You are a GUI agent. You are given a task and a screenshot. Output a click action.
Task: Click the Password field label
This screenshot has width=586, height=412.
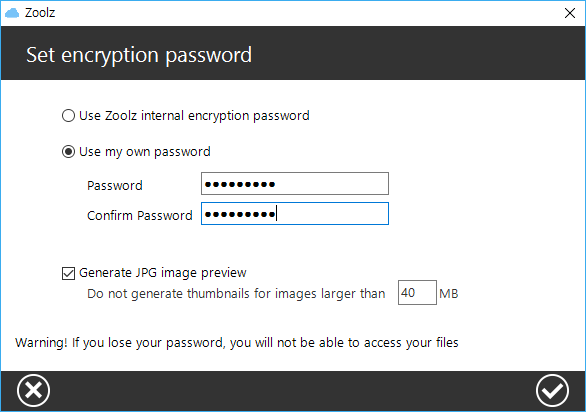pos(115,186)
